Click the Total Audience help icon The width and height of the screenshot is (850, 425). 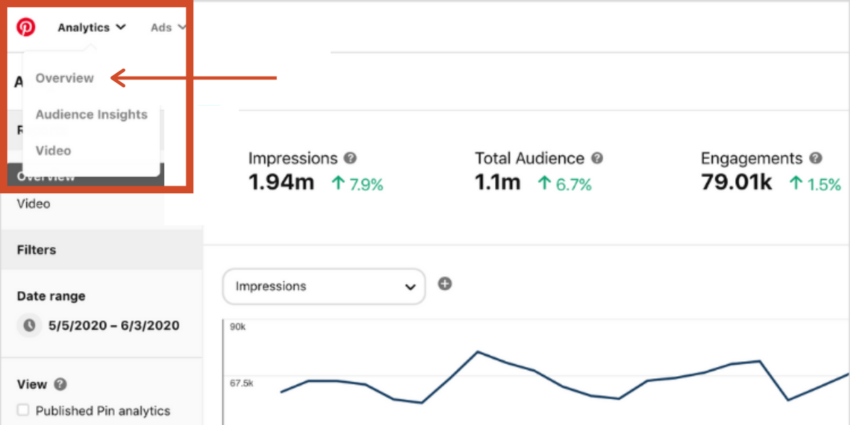coord(597,158)
